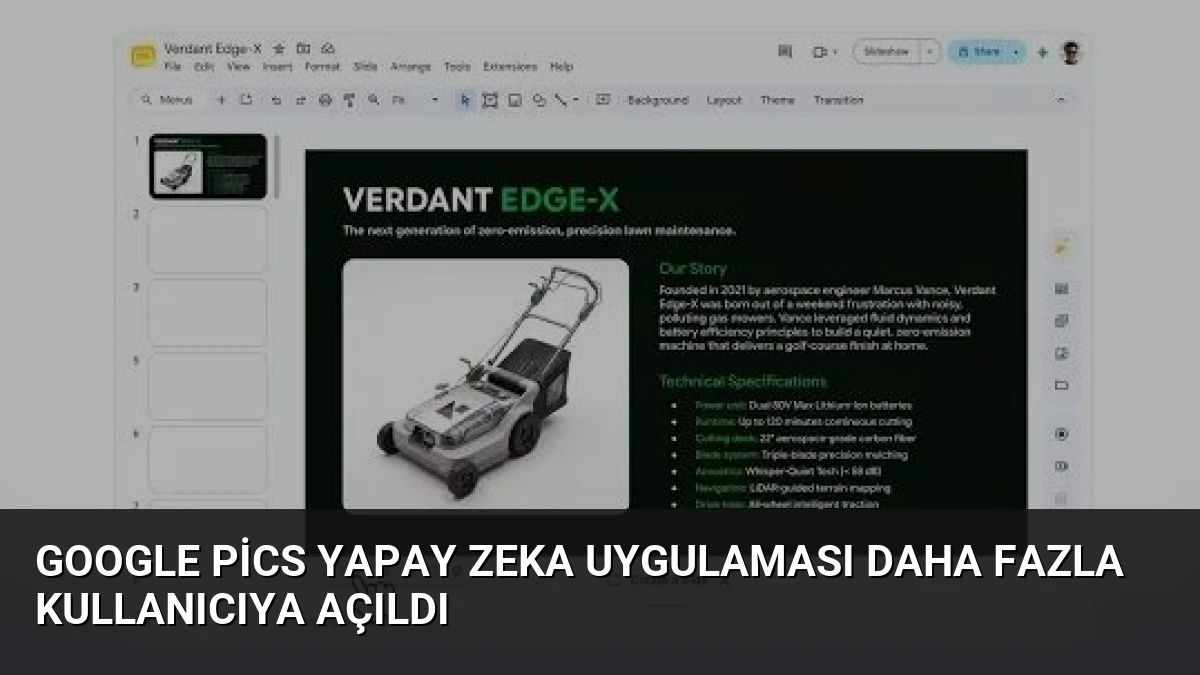Open the video call camera icon
Viewport: 1200px width, 675px height.
point(820,52)
